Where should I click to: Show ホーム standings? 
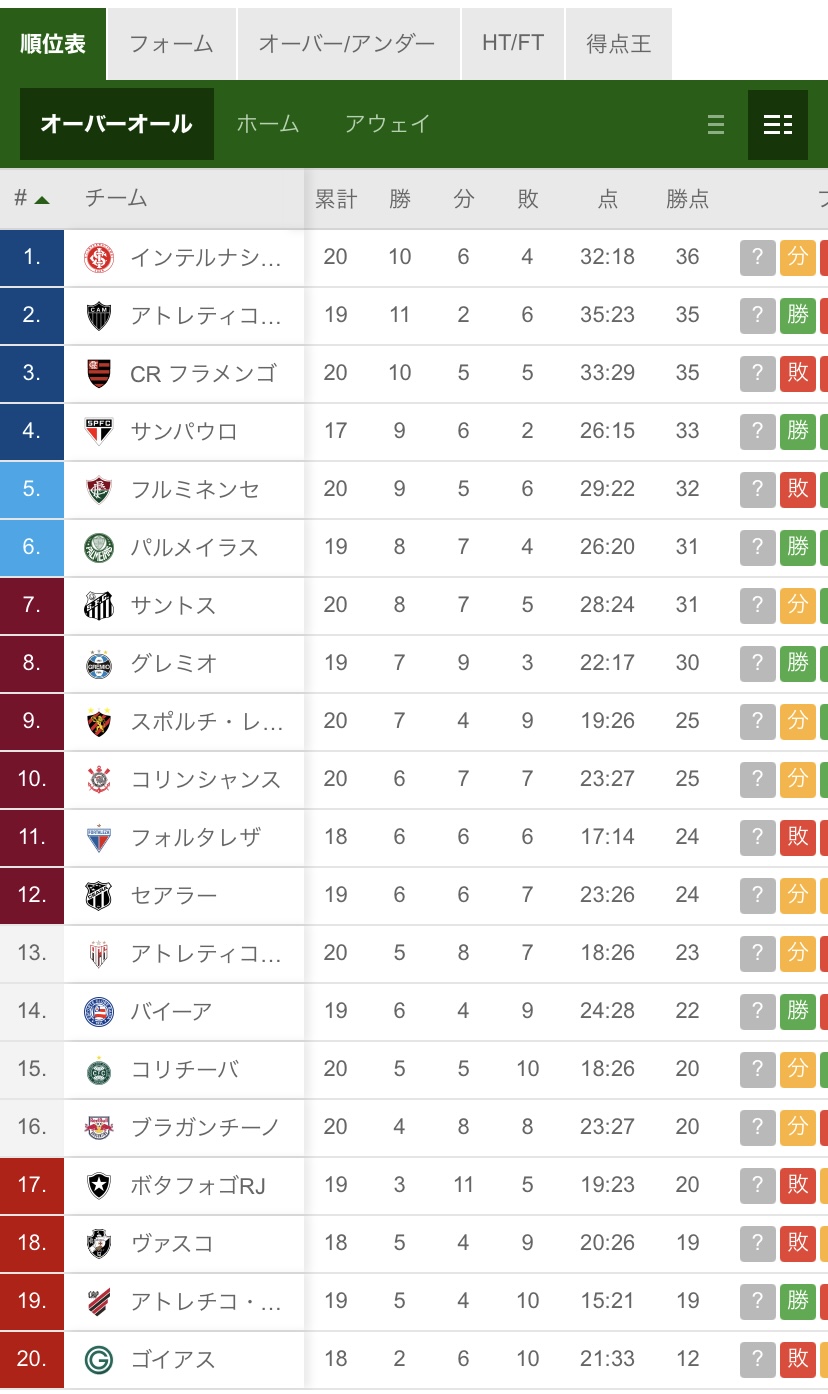(x=268, y=124)
